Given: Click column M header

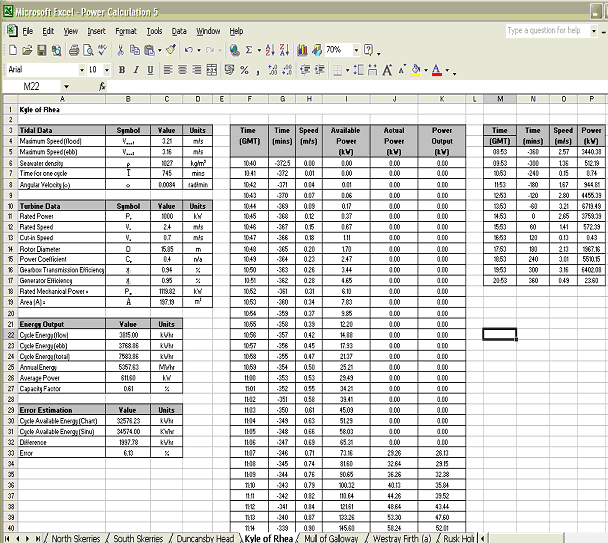Looking at the screenshot, I should [499, 99].
